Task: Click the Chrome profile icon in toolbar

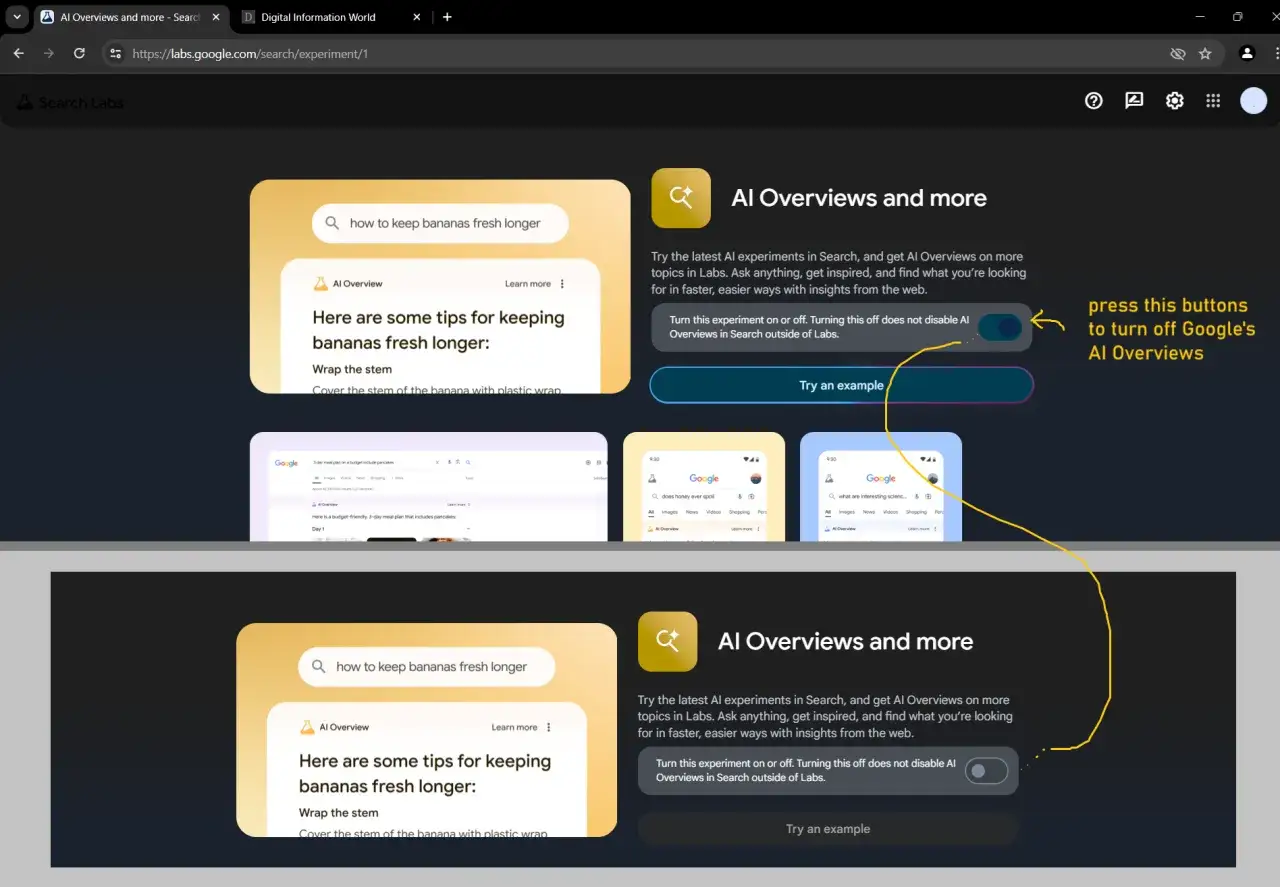Action: point(1246,54)
